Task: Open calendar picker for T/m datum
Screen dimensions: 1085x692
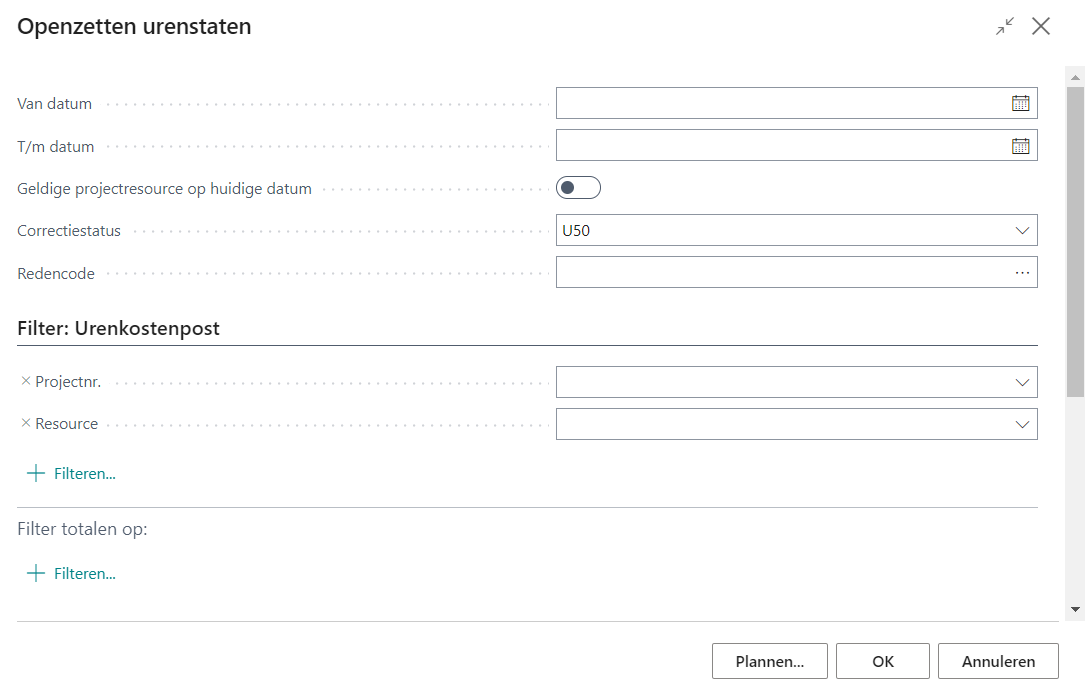Action: [x=1020, y=146]
